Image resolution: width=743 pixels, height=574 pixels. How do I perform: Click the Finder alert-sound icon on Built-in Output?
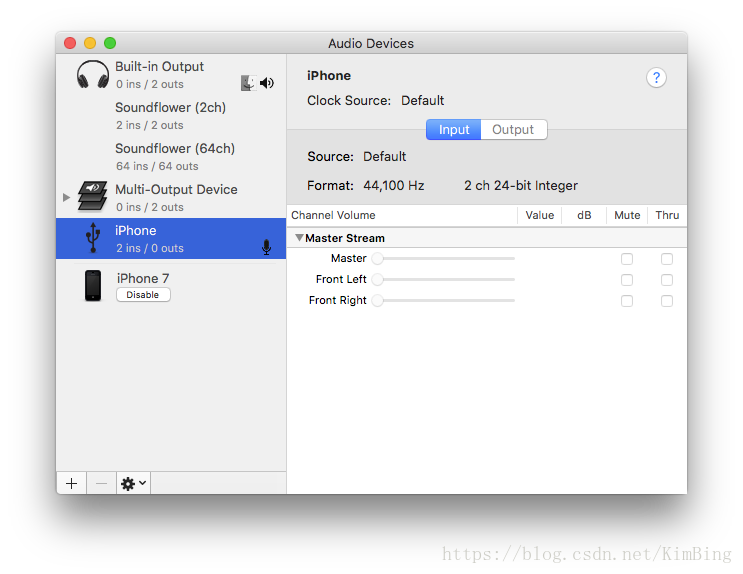point(248,83)
